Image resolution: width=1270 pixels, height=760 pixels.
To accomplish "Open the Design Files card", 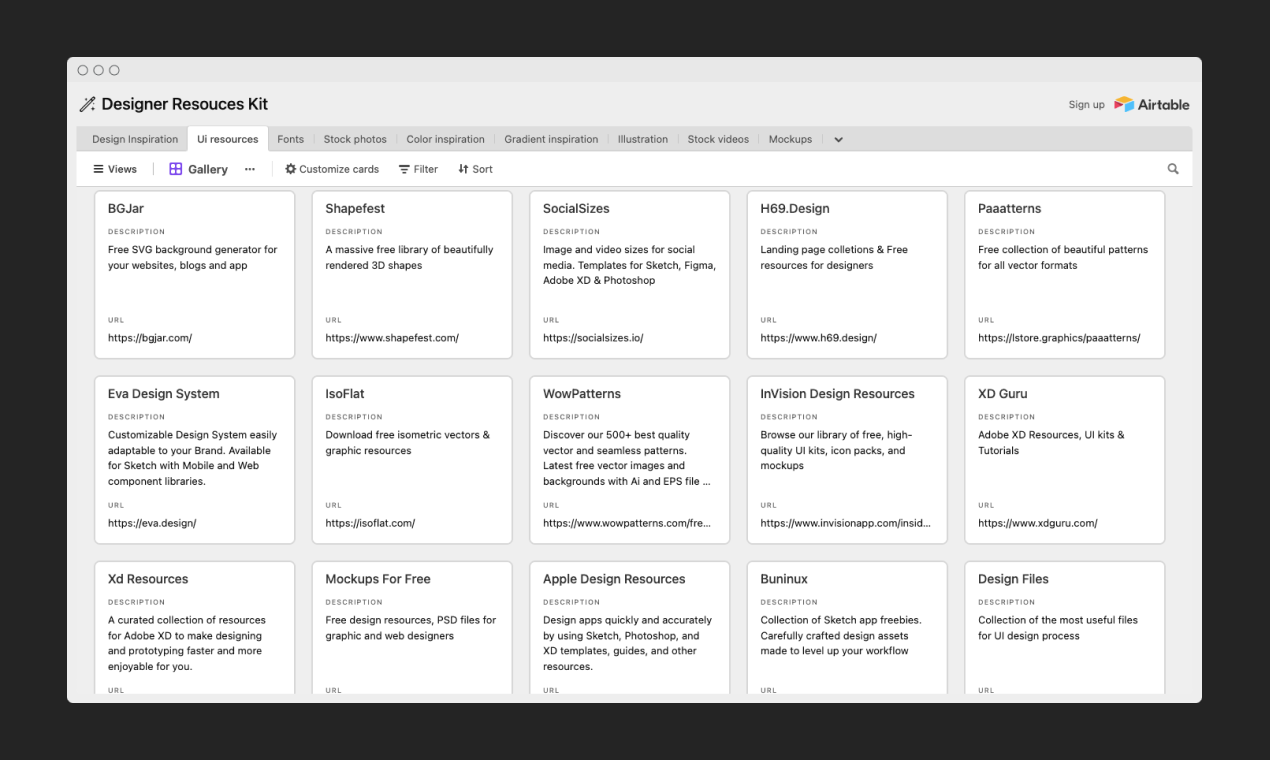I will (x=1065, y=628).
